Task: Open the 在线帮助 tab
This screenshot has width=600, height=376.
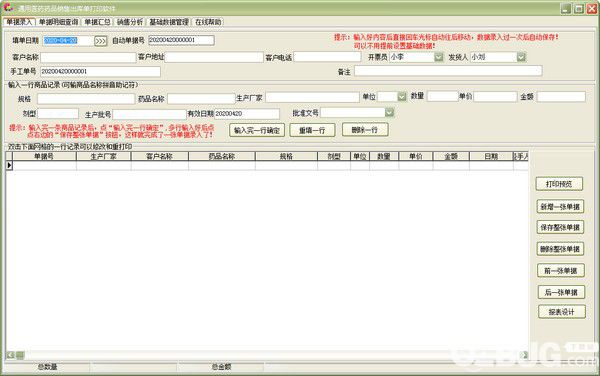Action: point(208,22)
